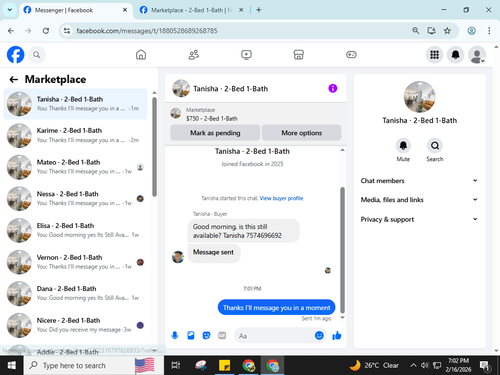Open zoom magnifier icon in address bar
Image resolution: width=500 pixels, height=375 pixels.
click(x=416, y=31)
